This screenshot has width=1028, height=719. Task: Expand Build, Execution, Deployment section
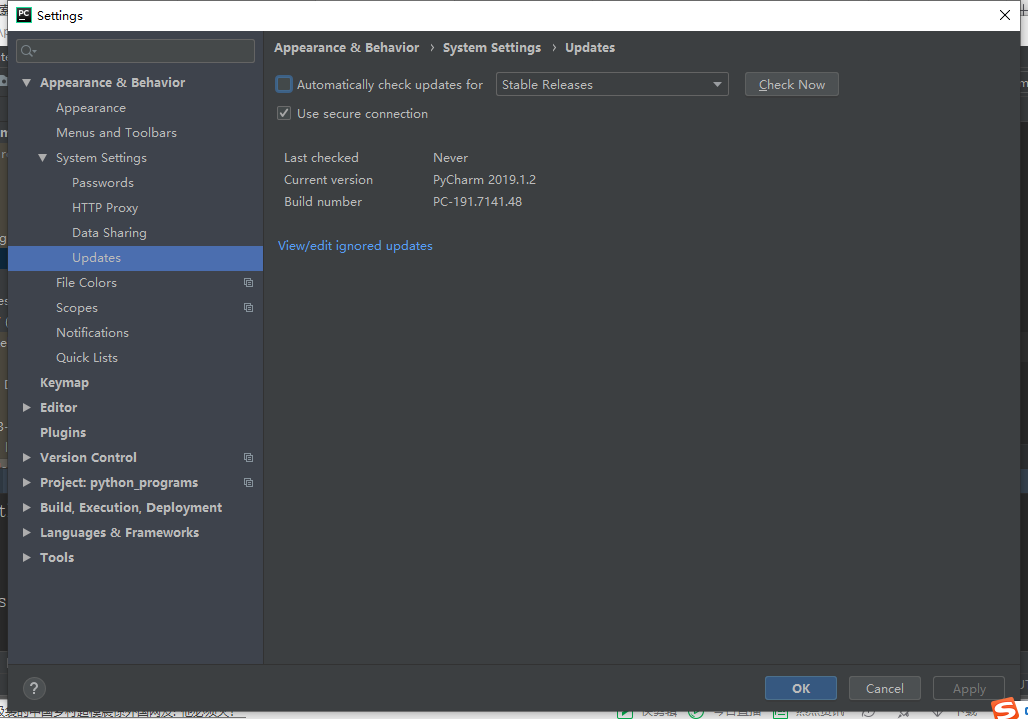(x=27, y=507)
